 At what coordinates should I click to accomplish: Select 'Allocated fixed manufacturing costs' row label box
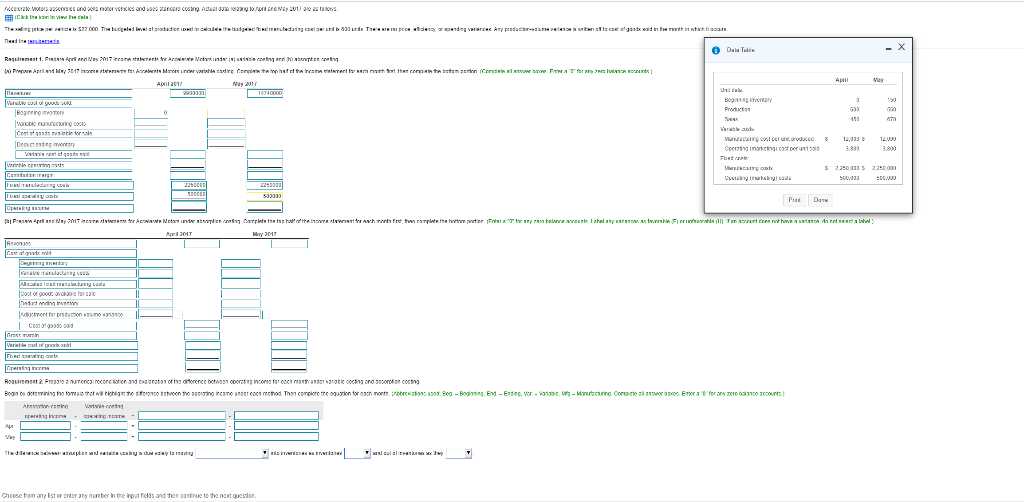[78, 284]
